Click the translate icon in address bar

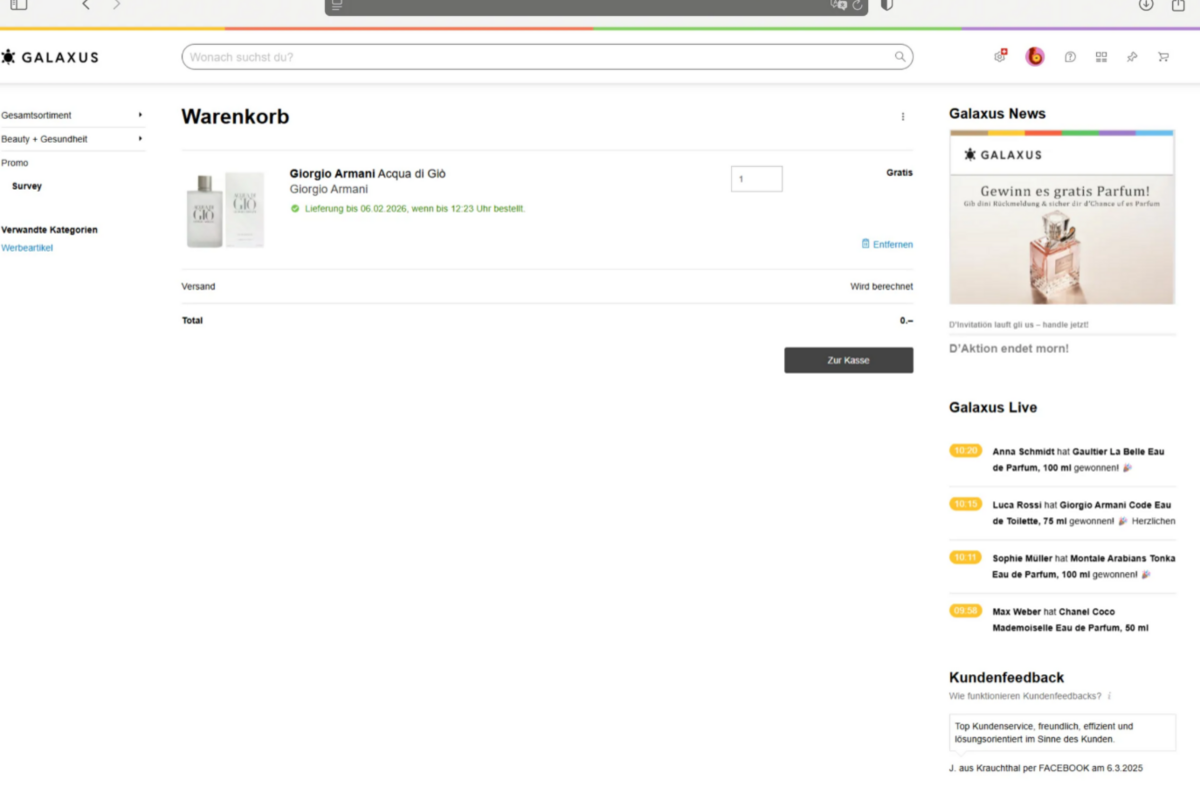[x=838, y=5]
